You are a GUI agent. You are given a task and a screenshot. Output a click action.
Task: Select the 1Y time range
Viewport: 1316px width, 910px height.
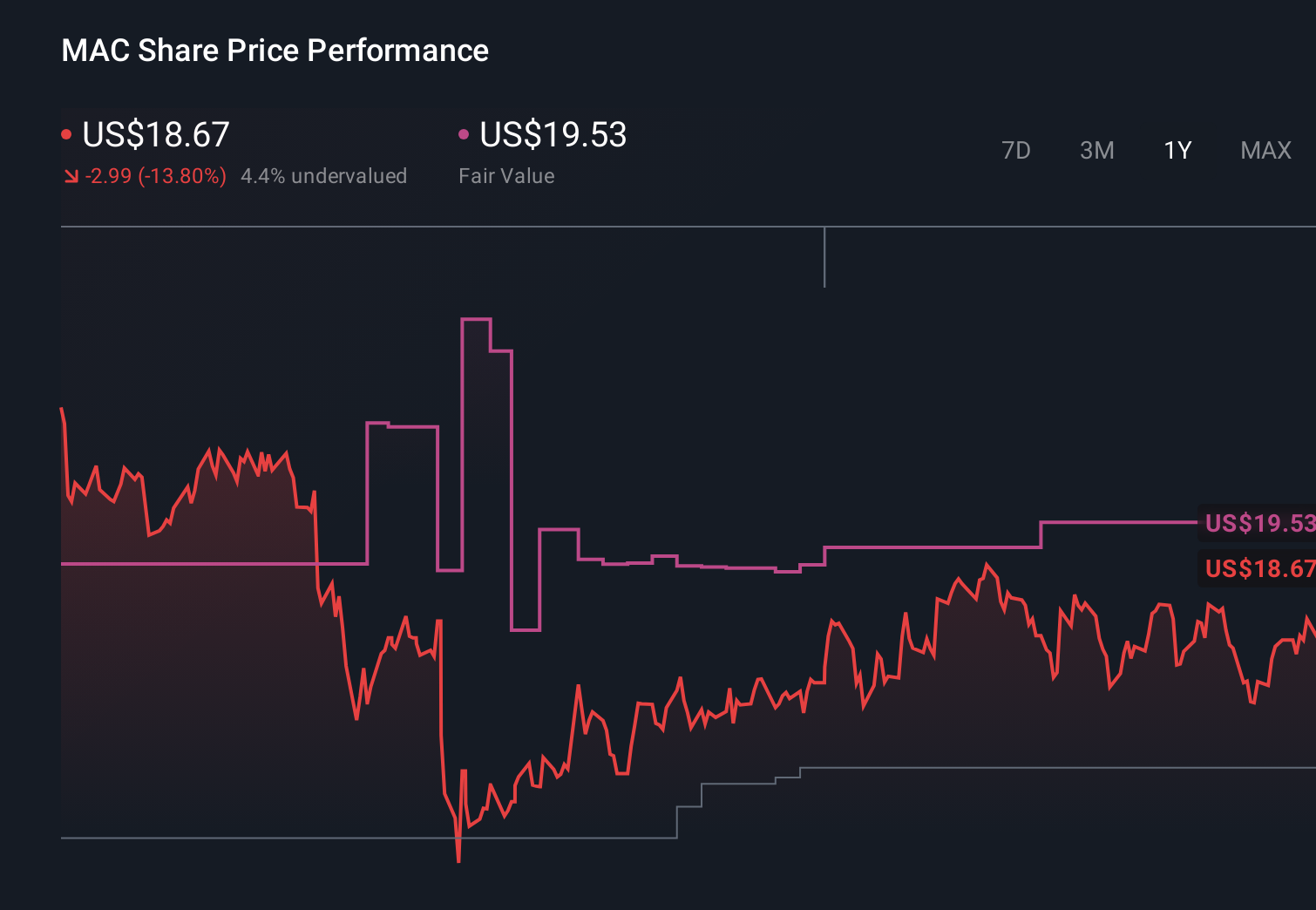(x=1177, y=150)
